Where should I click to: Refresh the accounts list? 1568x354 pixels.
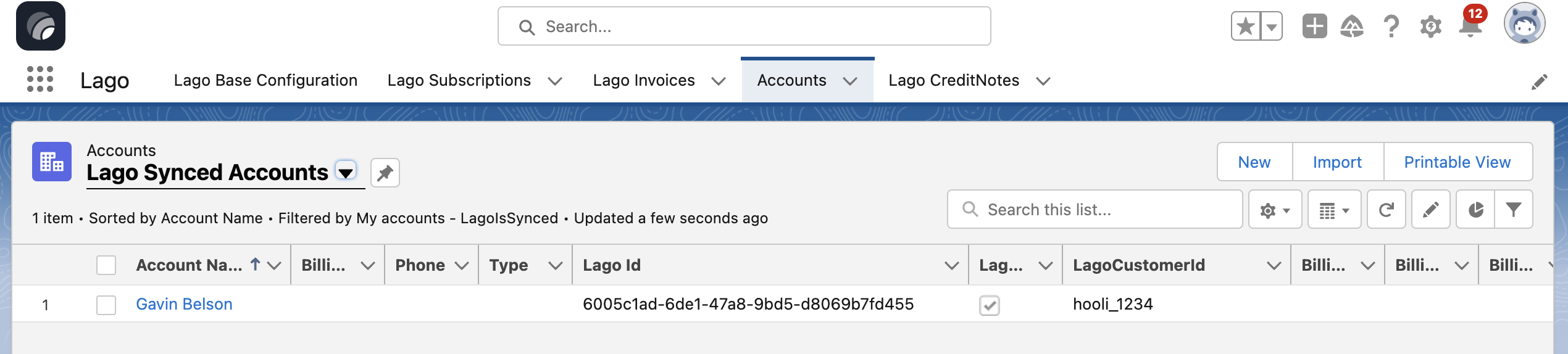click(x=1386, y=210)
